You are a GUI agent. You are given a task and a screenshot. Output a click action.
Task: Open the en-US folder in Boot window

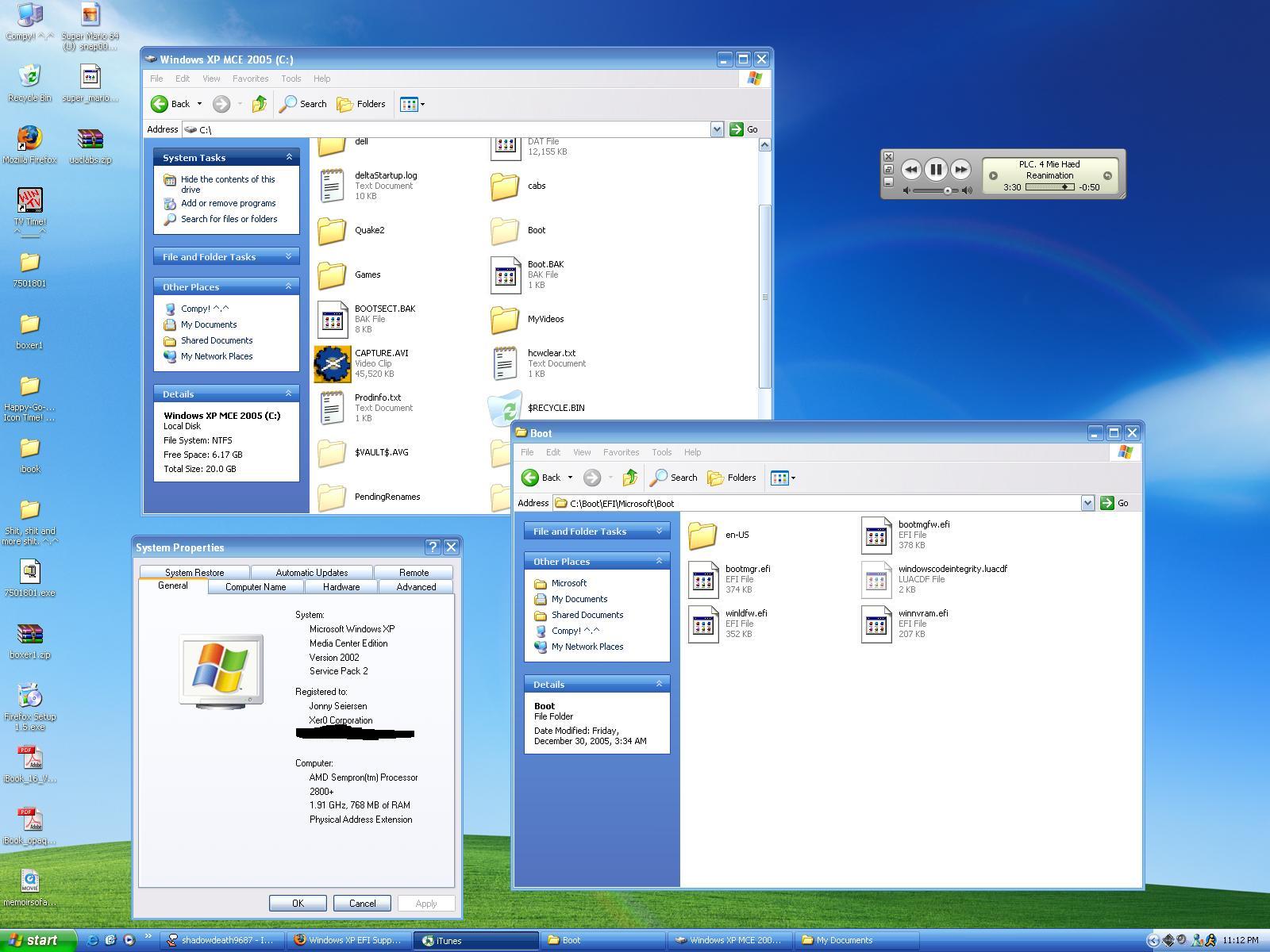click(x=702, y=535)
